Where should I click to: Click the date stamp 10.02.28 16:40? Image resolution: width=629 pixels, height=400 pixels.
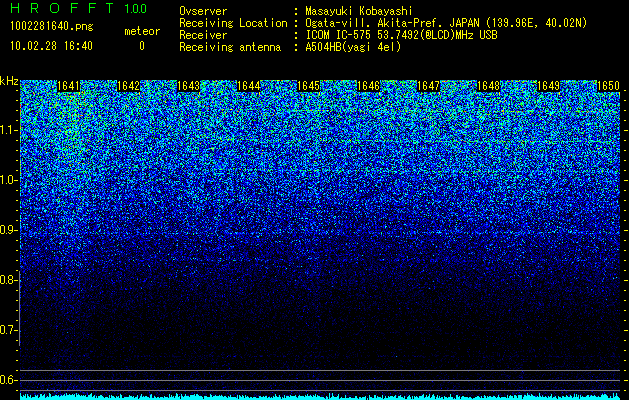click(x=51, y=46)
